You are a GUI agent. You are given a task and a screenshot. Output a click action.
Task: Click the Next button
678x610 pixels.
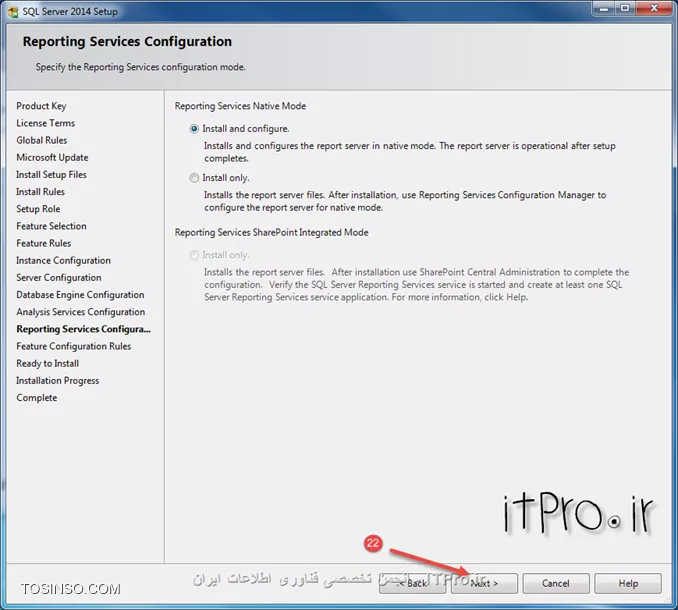(x=484, y=584)
